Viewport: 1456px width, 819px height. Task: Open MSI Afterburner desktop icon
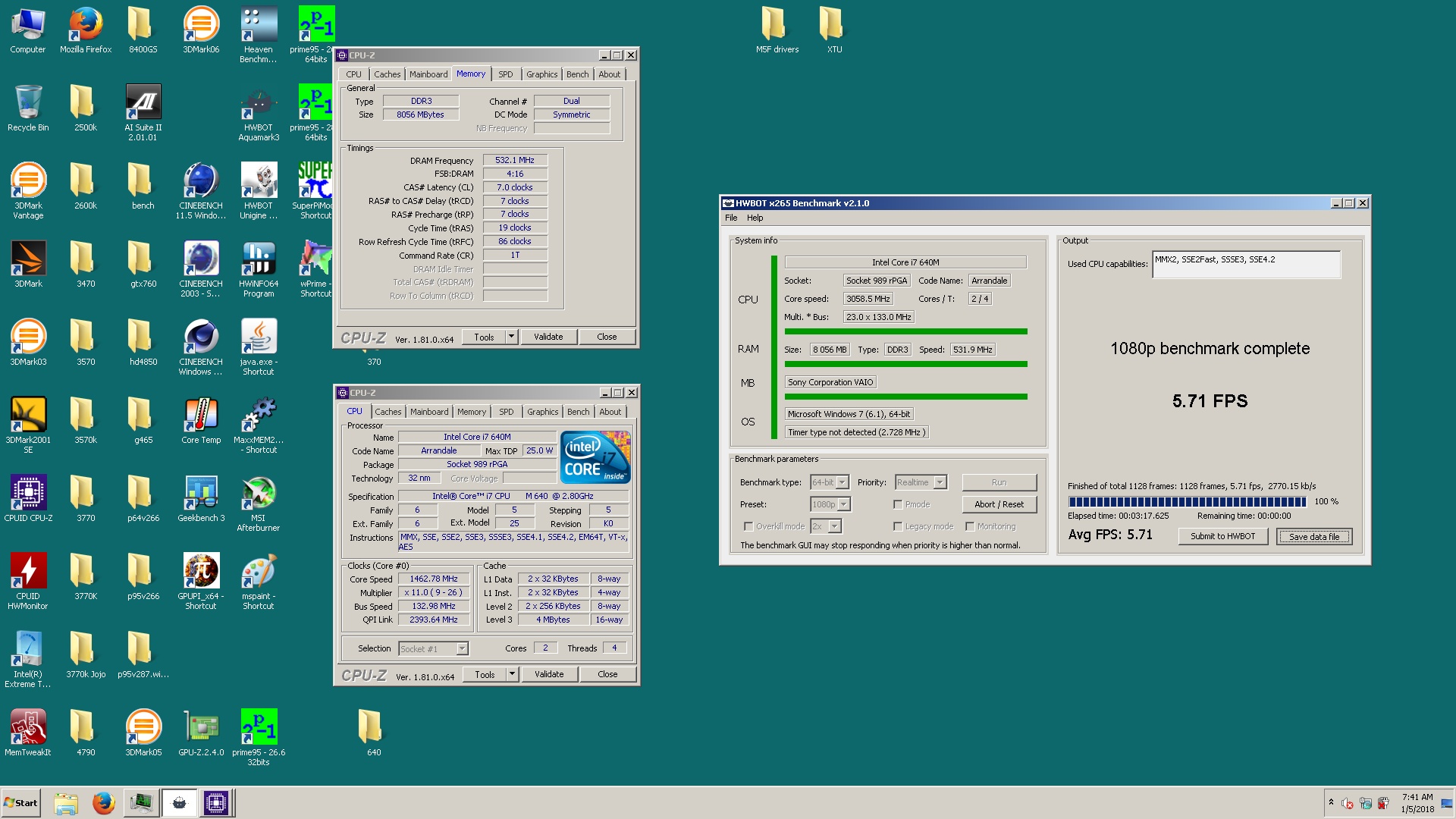point(259,504)
